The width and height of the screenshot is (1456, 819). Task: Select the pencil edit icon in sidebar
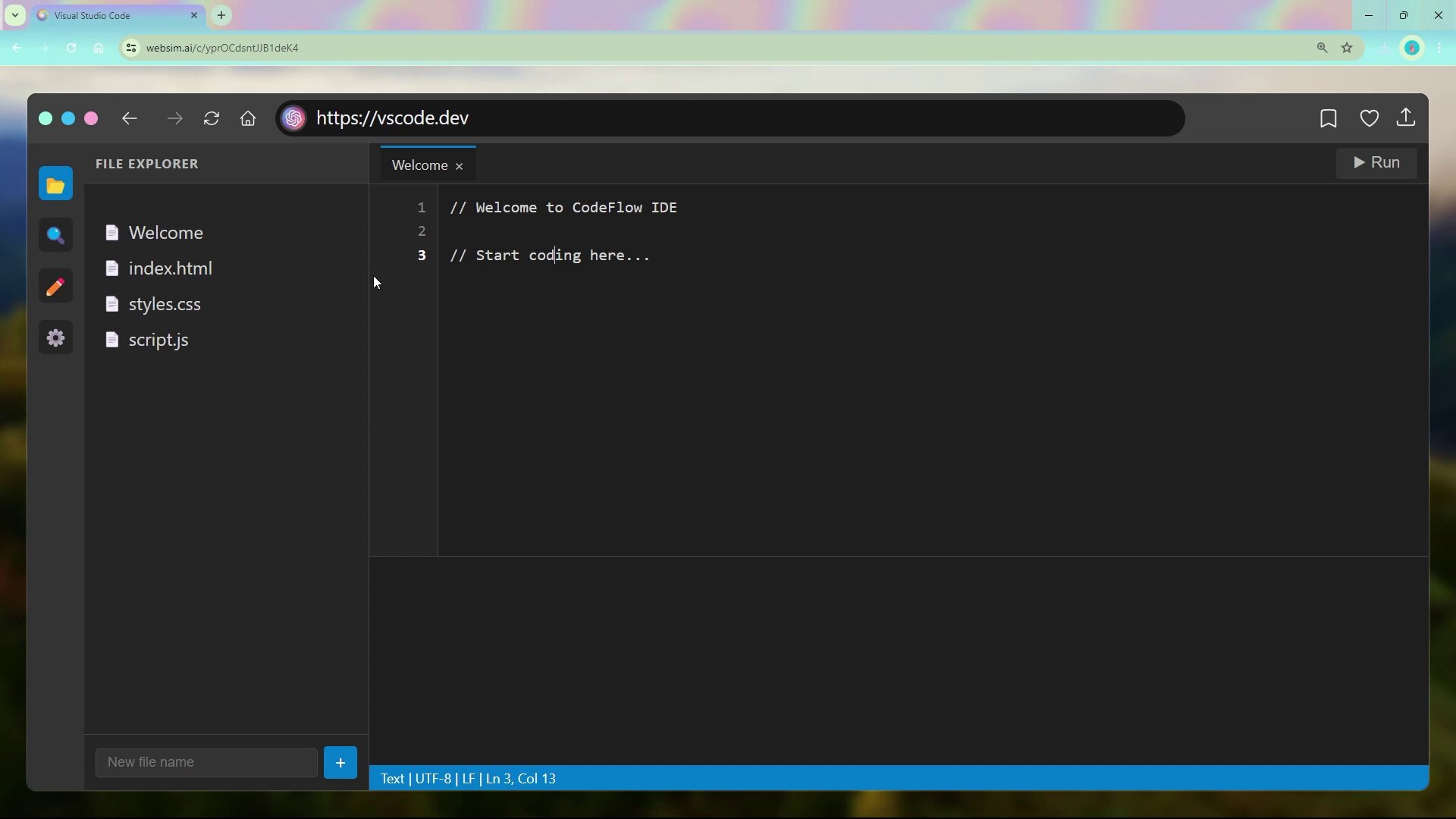55,287
